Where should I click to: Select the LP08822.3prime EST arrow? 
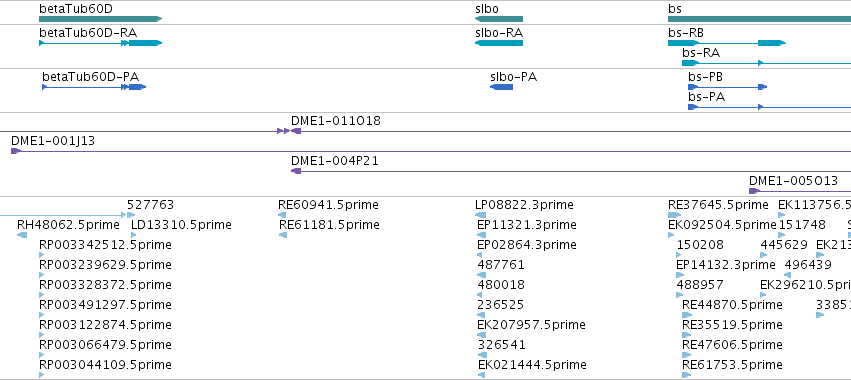pyautogui.click(x=480, y=215)
